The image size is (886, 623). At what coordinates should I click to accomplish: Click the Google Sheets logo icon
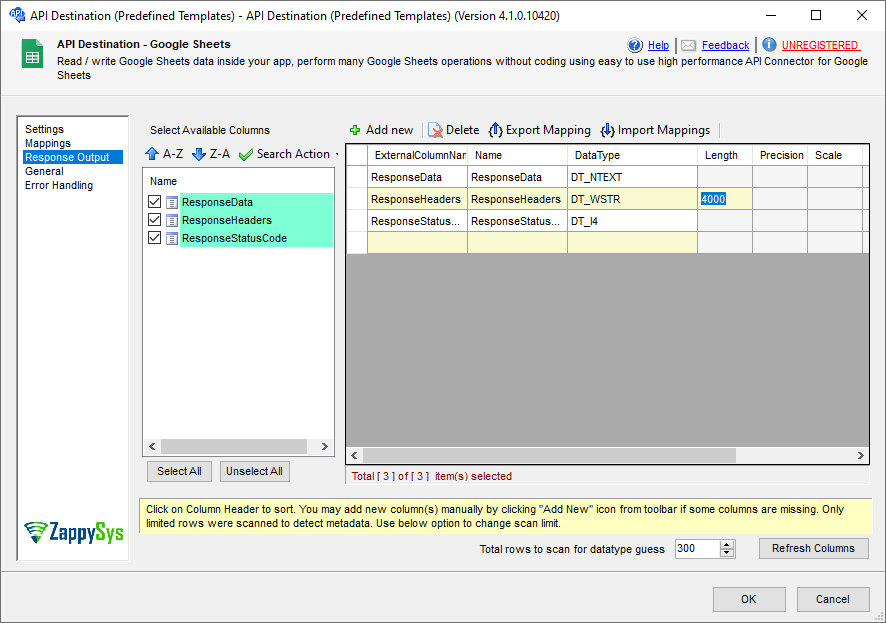32,54
